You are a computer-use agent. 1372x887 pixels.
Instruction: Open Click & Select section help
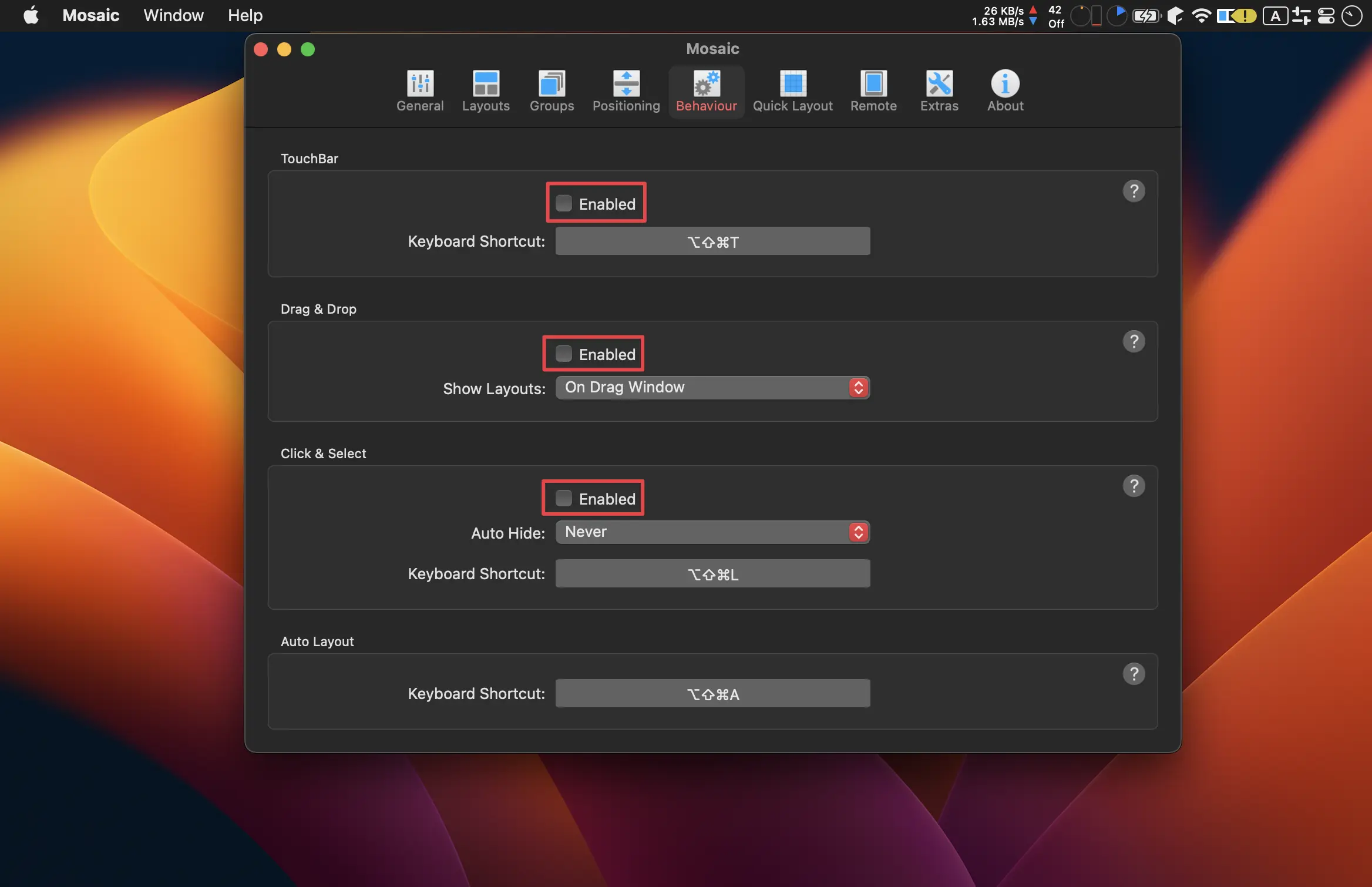(1134, 486)
